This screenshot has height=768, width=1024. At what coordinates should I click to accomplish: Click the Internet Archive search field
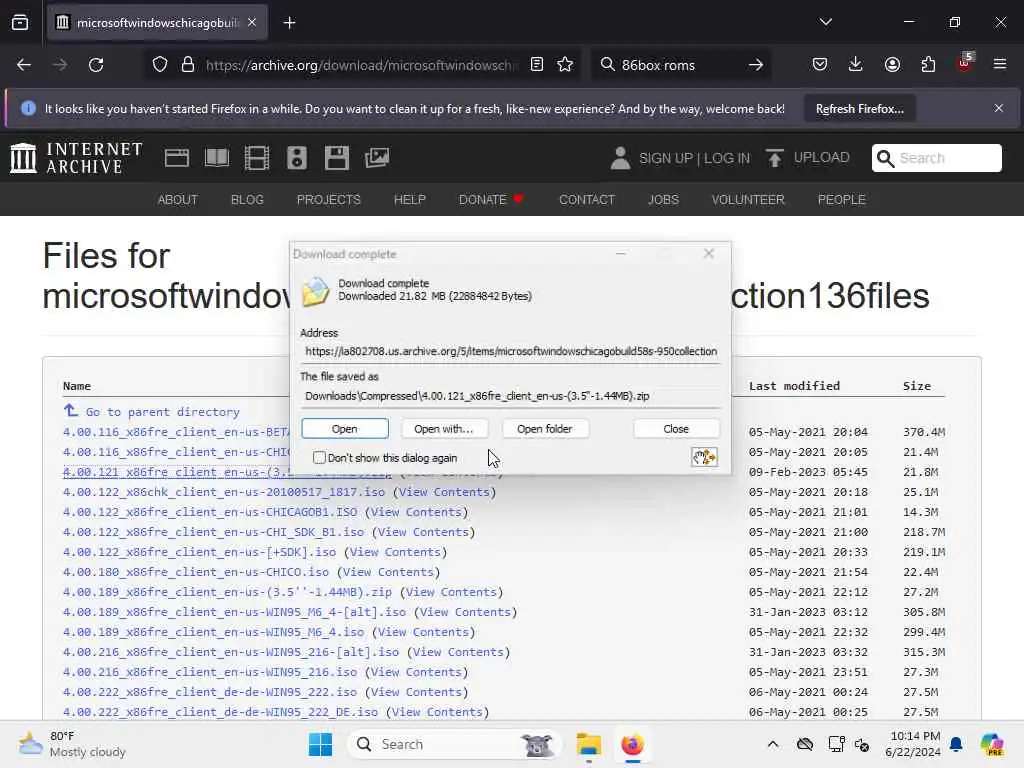[936, 158]
